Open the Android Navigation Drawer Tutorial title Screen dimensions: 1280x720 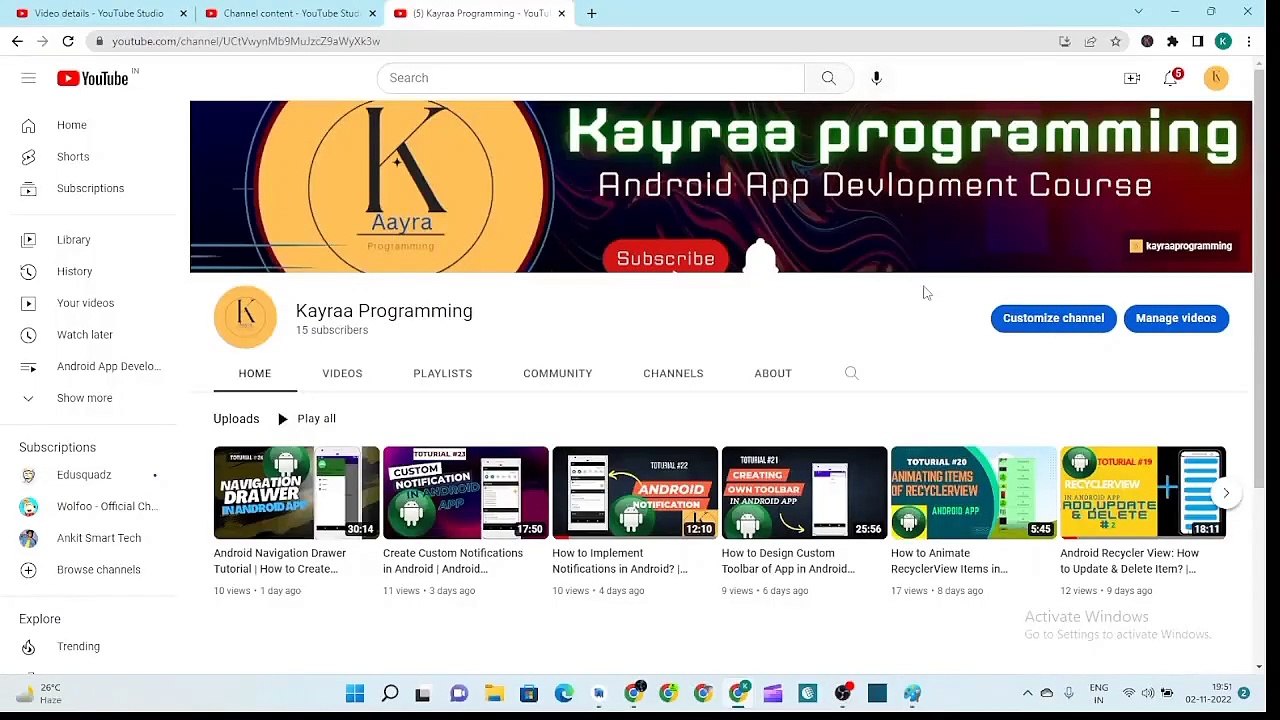coord(280,561)
